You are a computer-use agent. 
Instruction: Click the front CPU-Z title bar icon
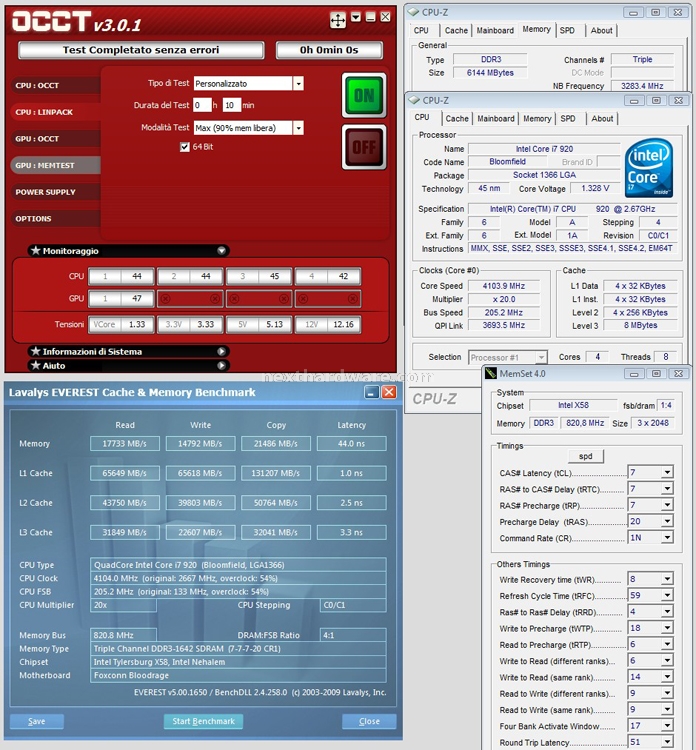point(414,100)
